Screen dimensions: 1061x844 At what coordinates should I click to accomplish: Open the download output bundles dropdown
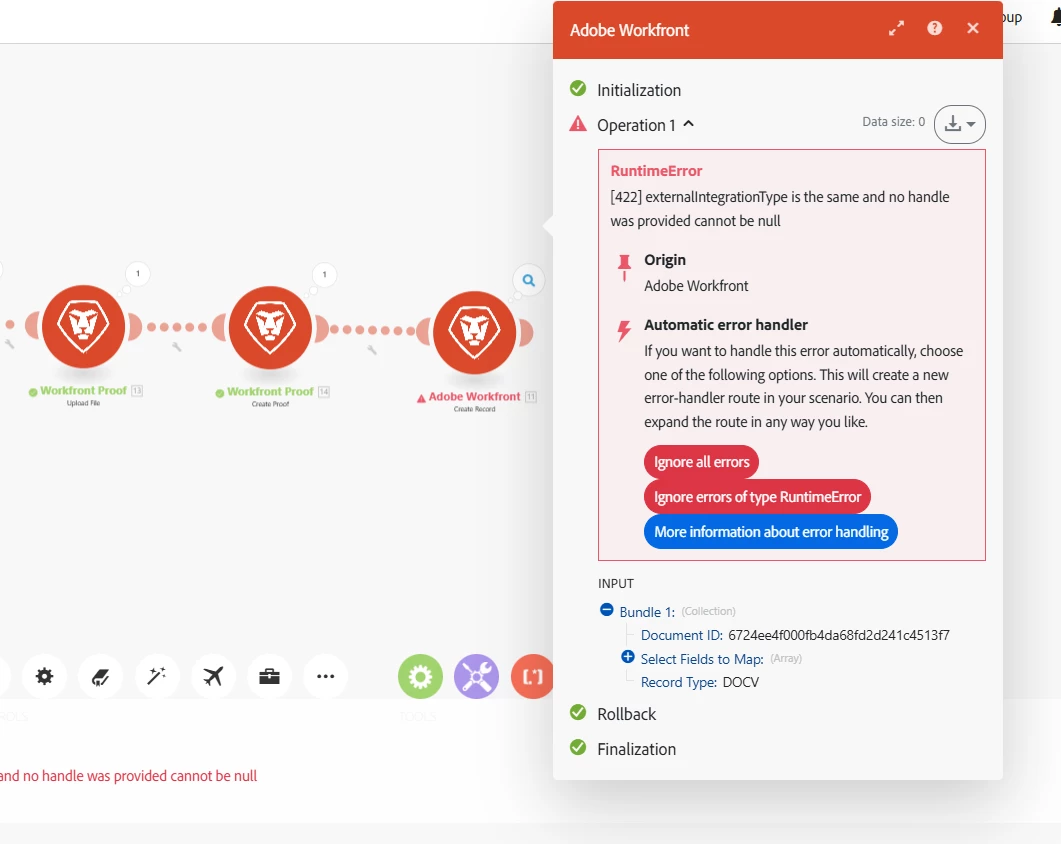point(960,124)
